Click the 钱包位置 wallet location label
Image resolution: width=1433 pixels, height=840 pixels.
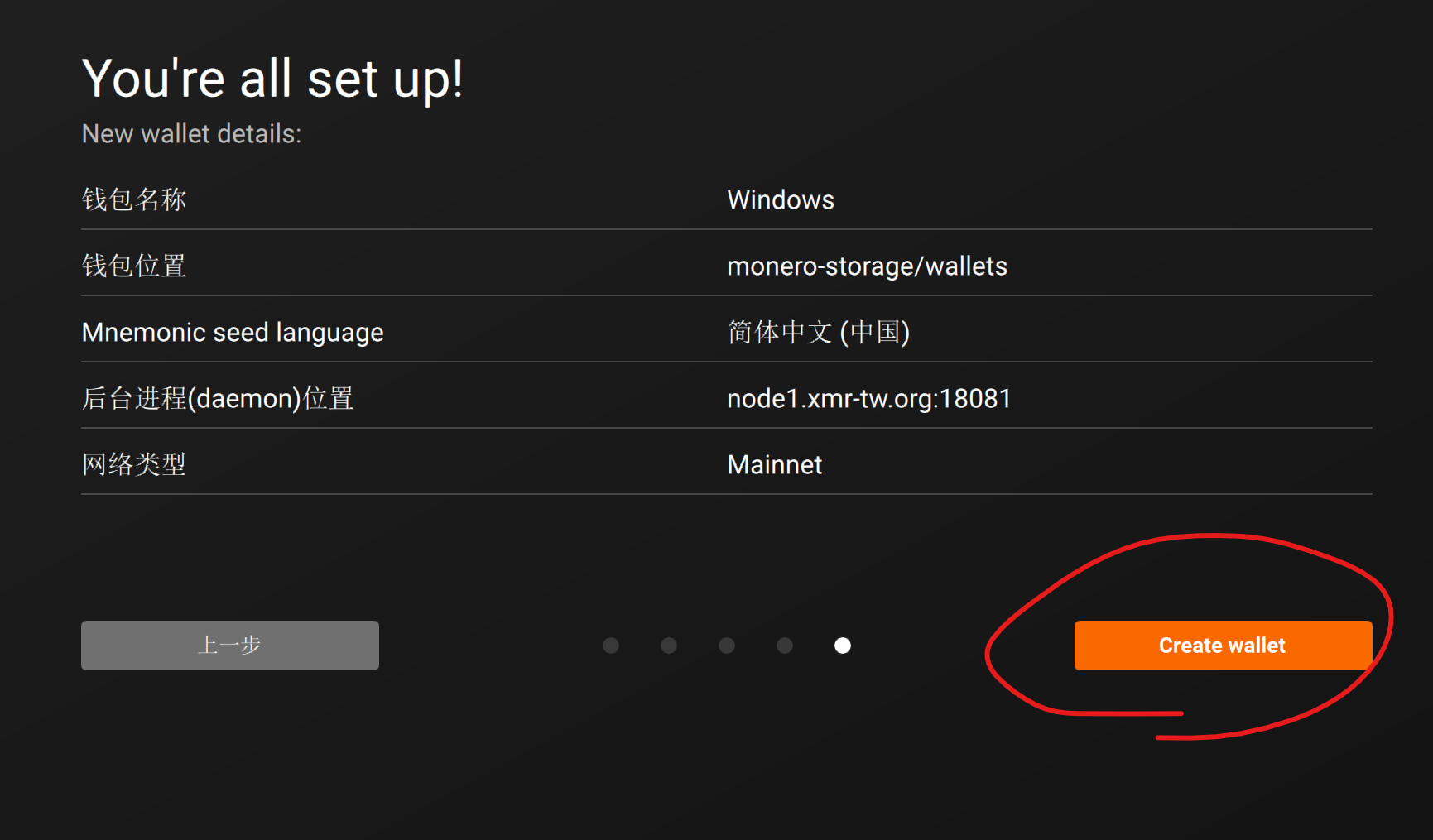pyautogui.click(x=134, y=266)
